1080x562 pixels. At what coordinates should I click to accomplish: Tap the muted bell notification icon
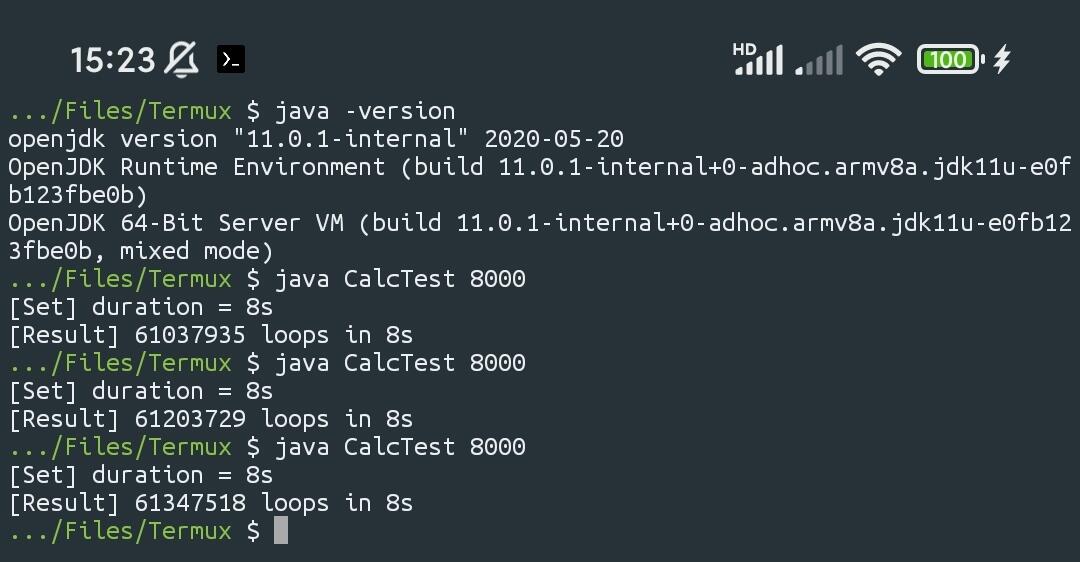coord(181,60)
